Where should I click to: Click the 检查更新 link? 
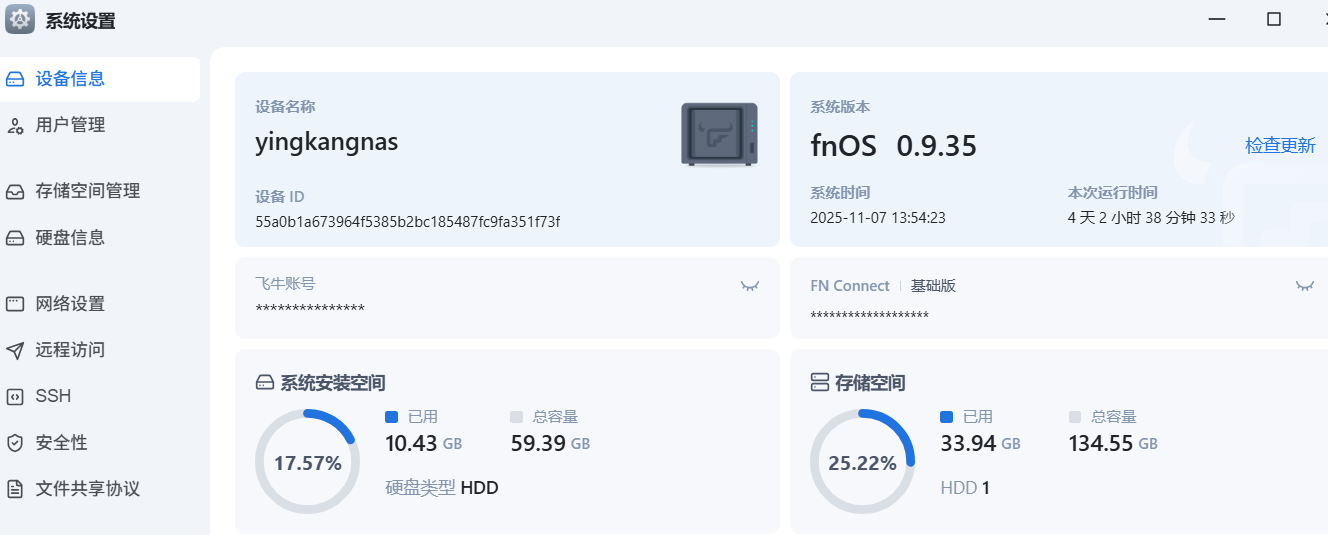1280,145
